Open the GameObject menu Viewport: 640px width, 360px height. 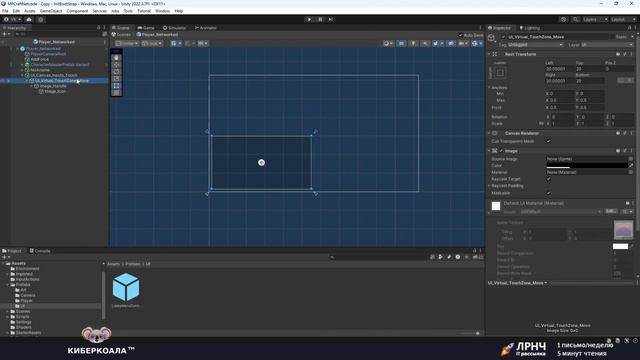tap(51, 11)
